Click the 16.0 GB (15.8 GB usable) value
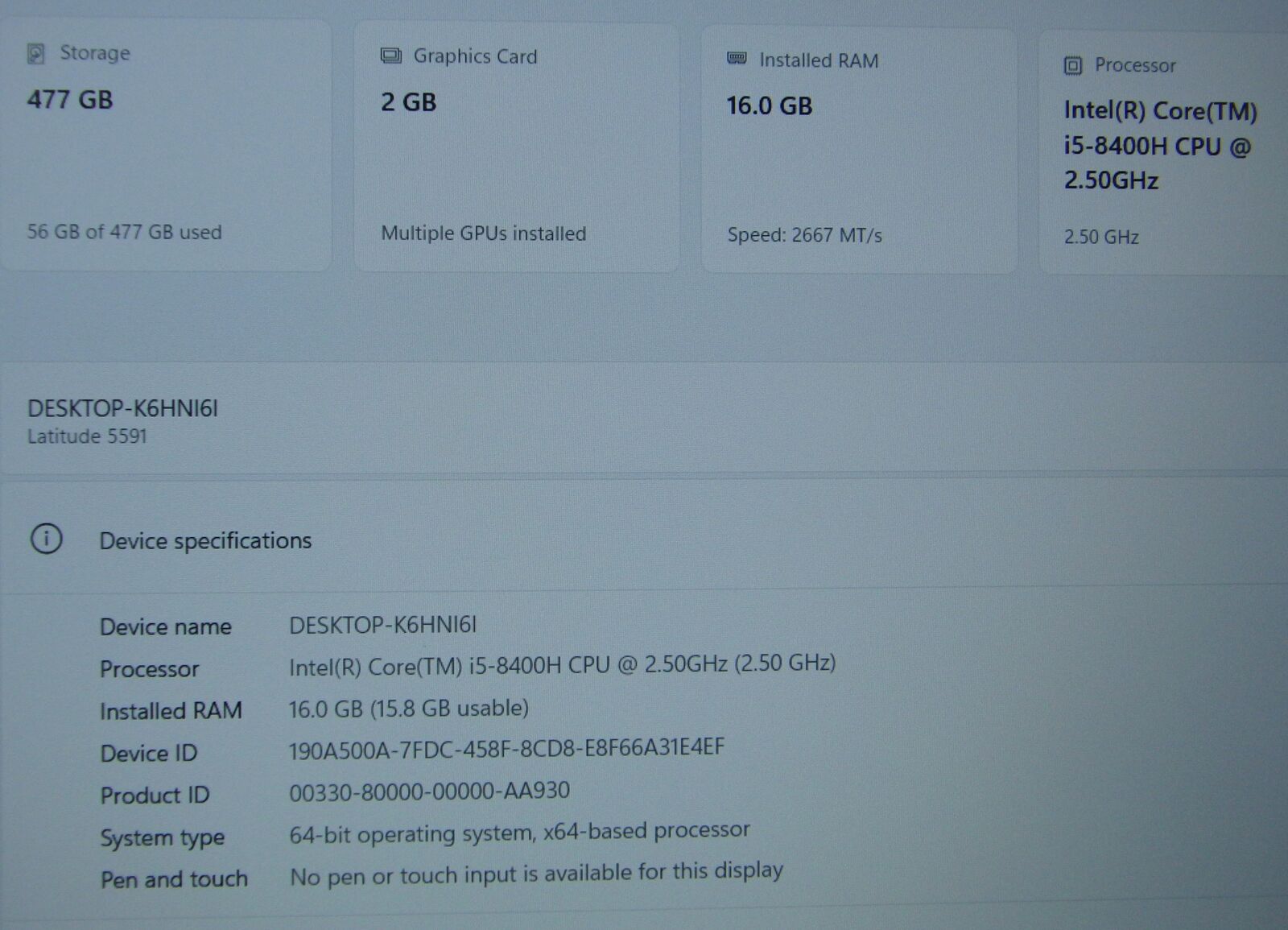This screenshot has height=930, width=1288. point(408,709)
